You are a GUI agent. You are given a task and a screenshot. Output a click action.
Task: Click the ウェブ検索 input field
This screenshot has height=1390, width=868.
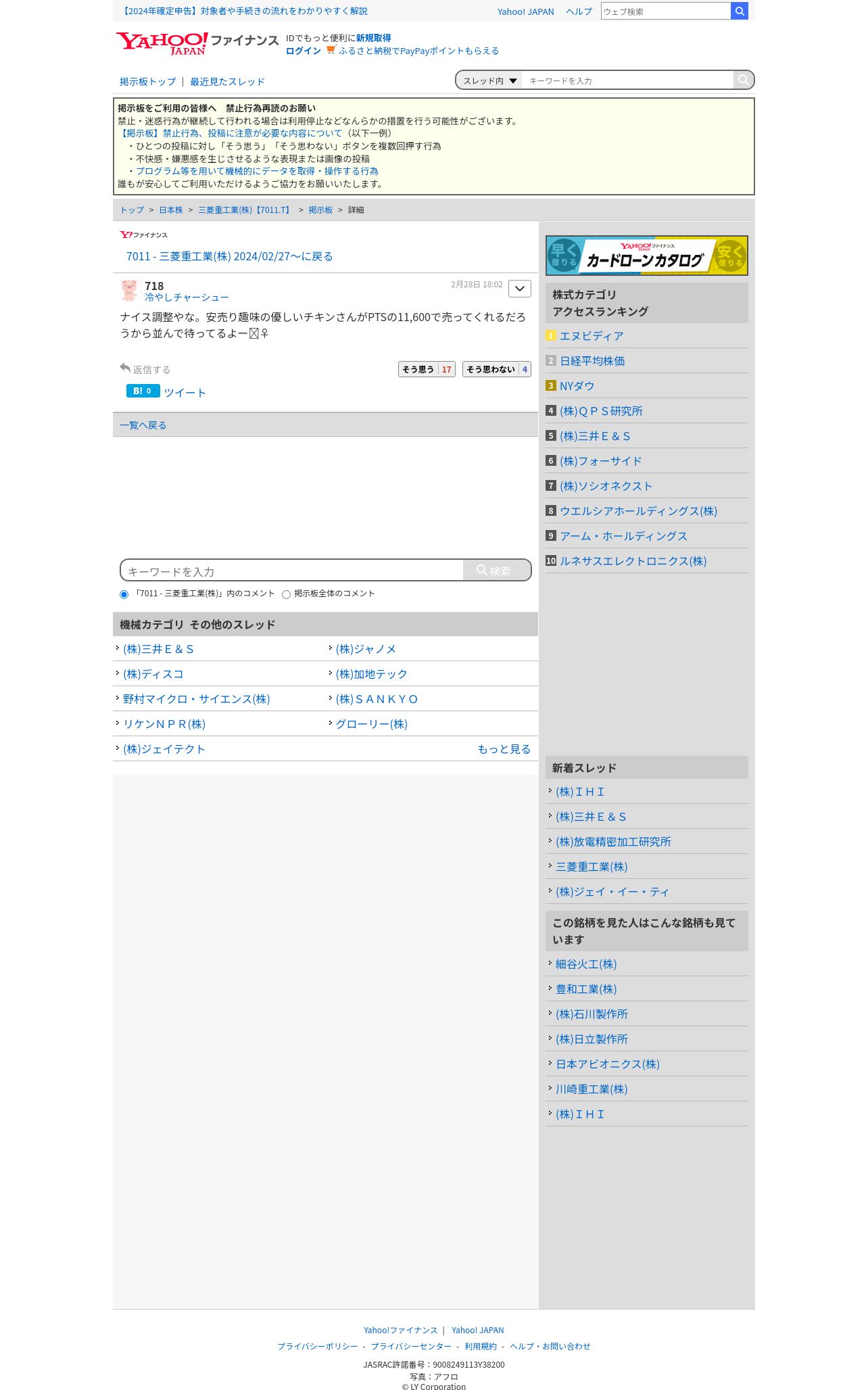click(666, 11)
